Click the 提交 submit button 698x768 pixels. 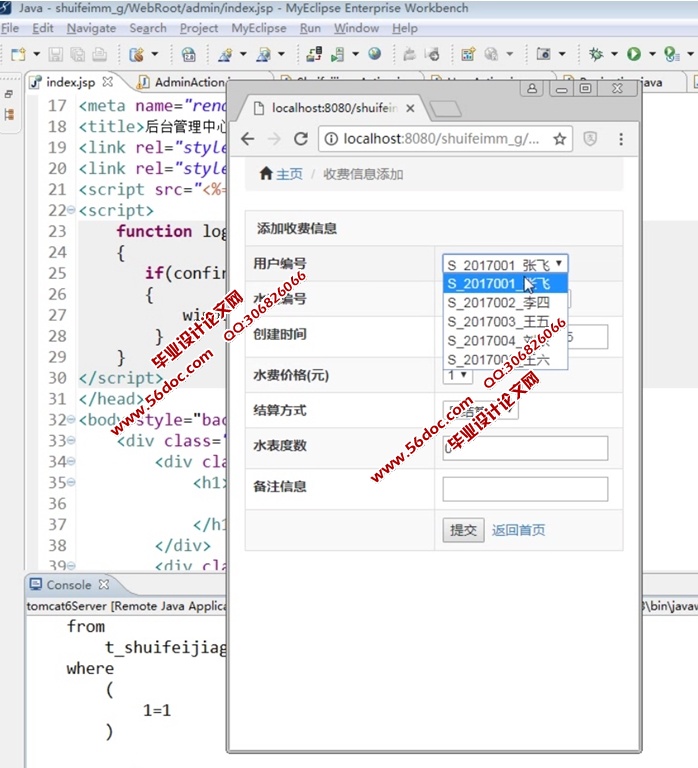(x=463, y=530)
